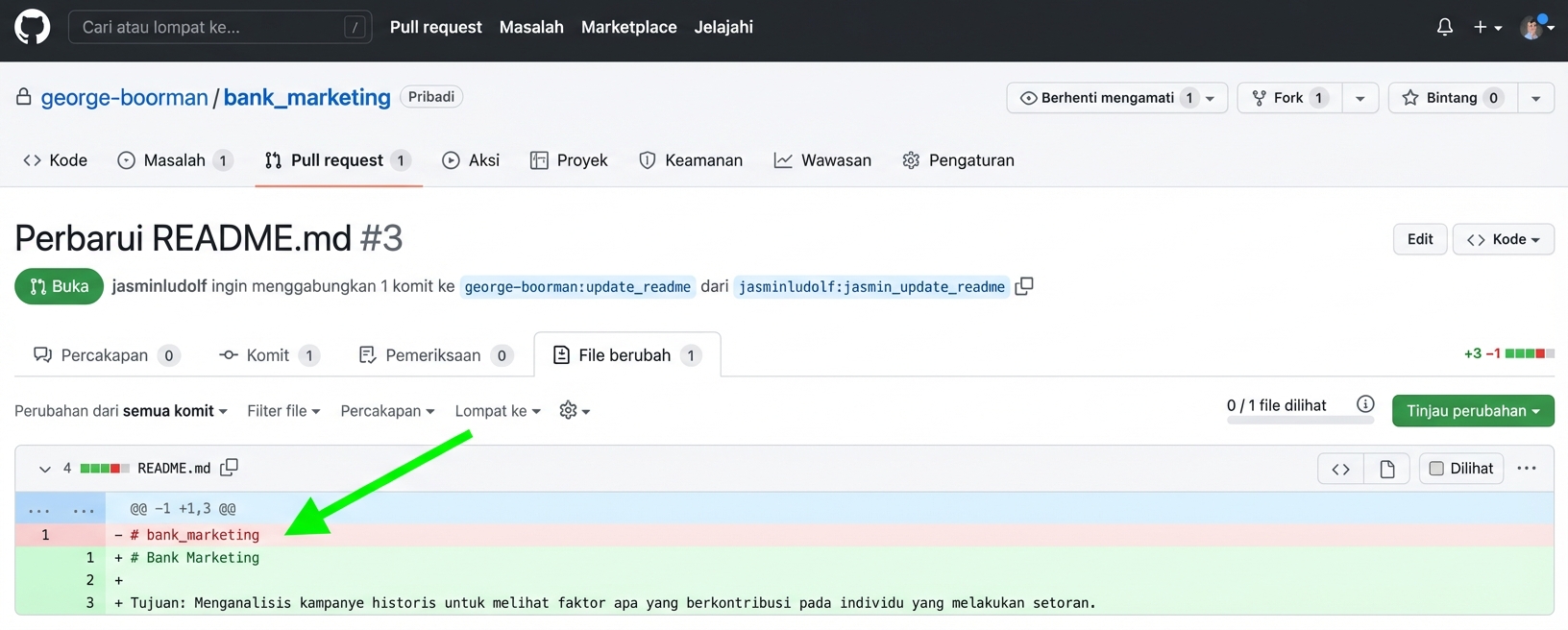
Task: Switch to the Wawasan tab
Action: pyautogui.click(x=822, y=160)
